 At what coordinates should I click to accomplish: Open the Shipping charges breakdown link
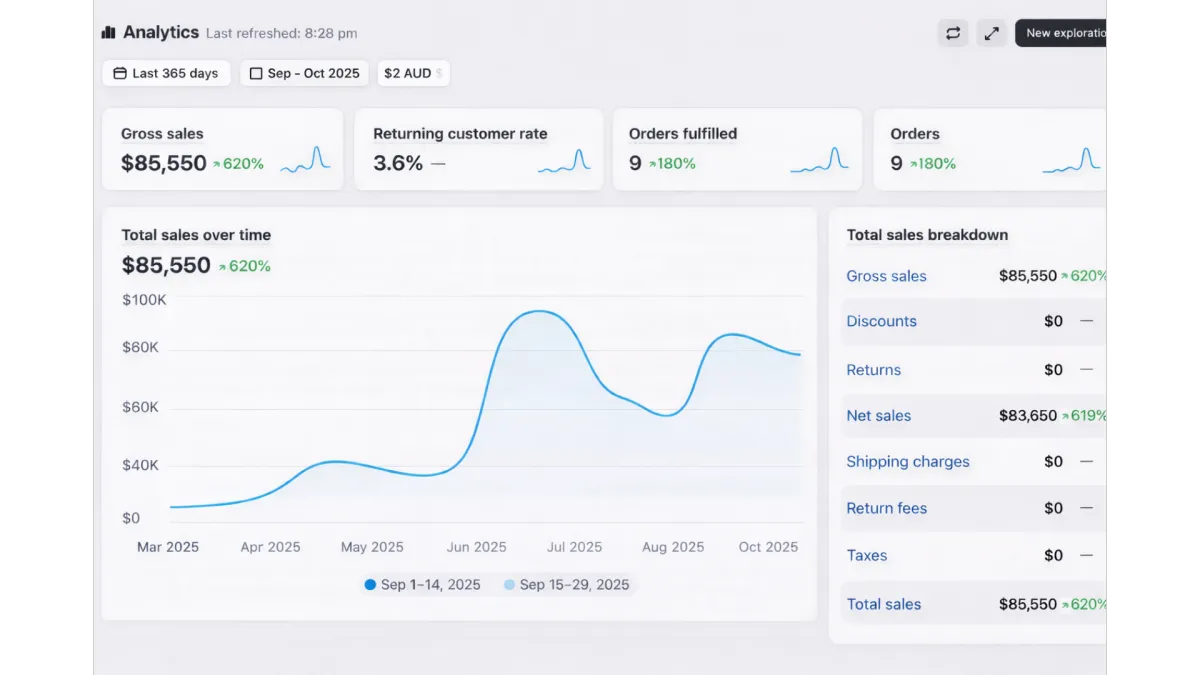[x=907, y=462]
